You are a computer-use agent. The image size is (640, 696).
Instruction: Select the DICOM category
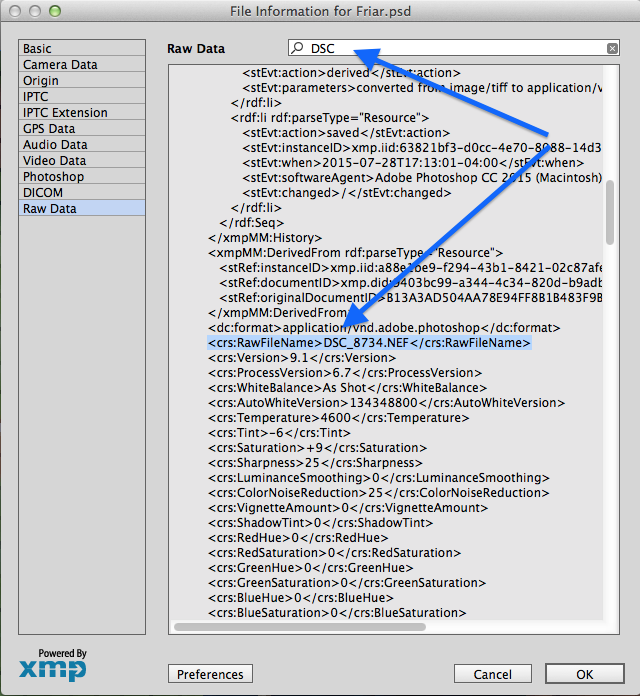click(82, 192)
